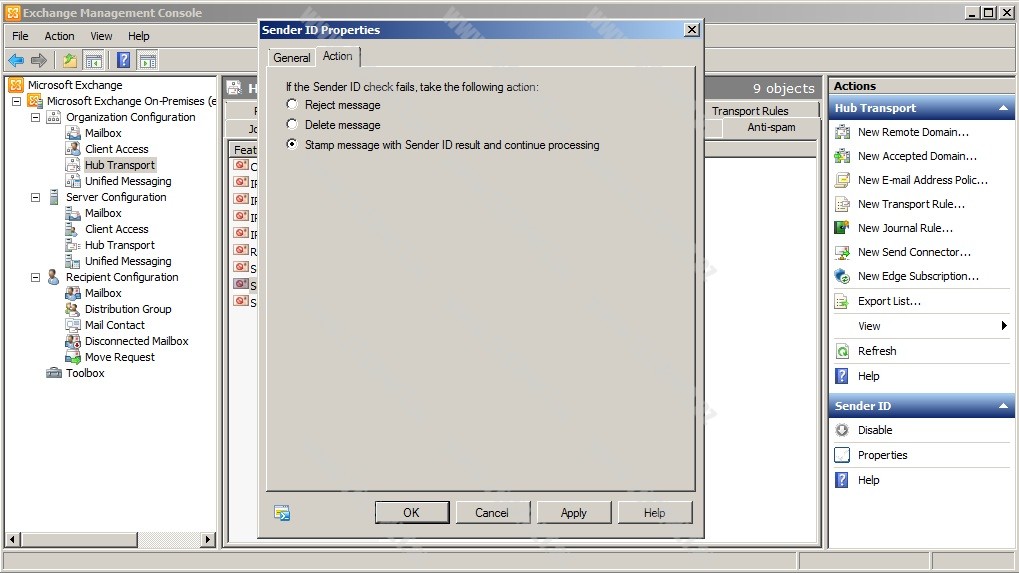Screen dimensions: 1019x573
Task: Click the New Journal Rule icon
Action: coord(842,228)
